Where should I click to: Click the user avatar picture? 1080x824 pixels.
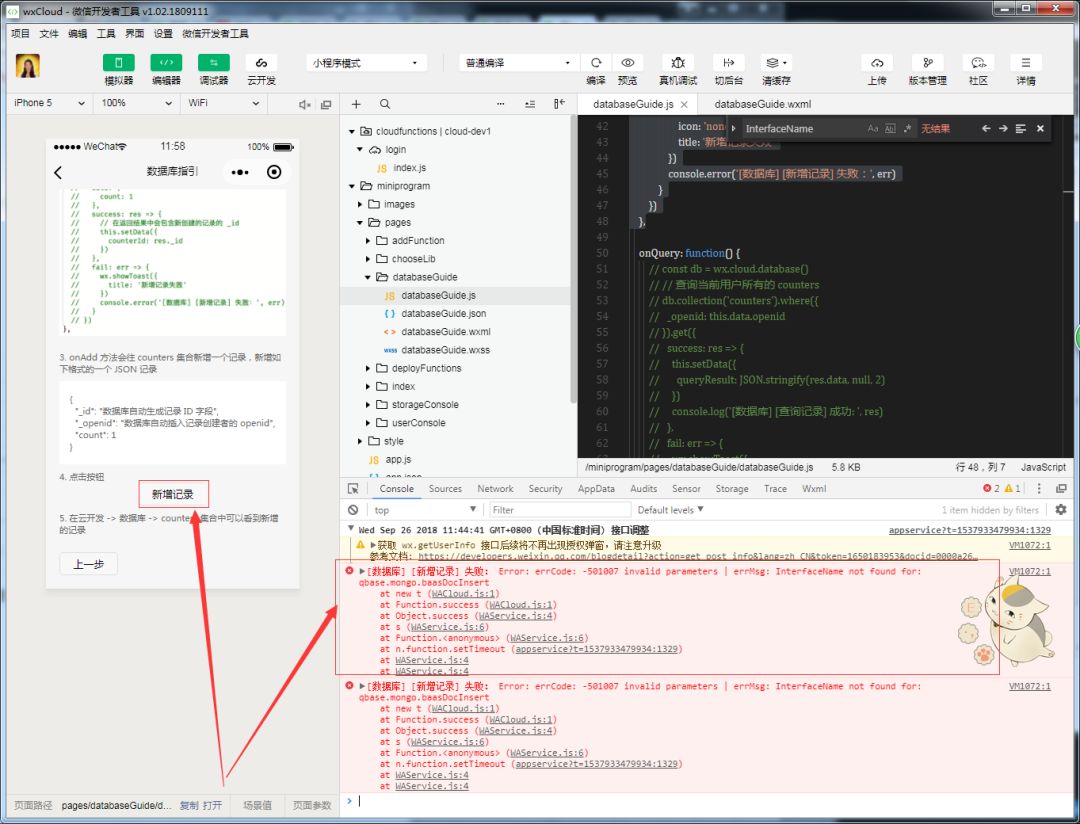pyautogui.click(x=28, y=65)
